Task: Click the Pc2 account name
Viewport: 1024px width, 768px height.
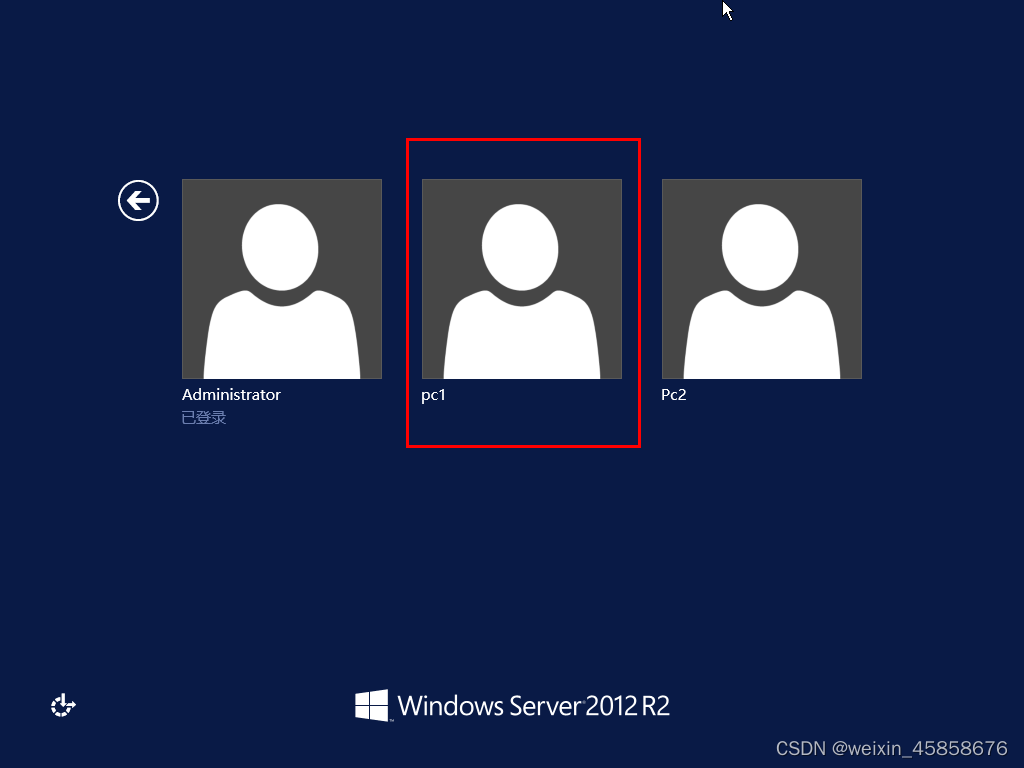Action: pyautogui.click(x=674, y=394)
